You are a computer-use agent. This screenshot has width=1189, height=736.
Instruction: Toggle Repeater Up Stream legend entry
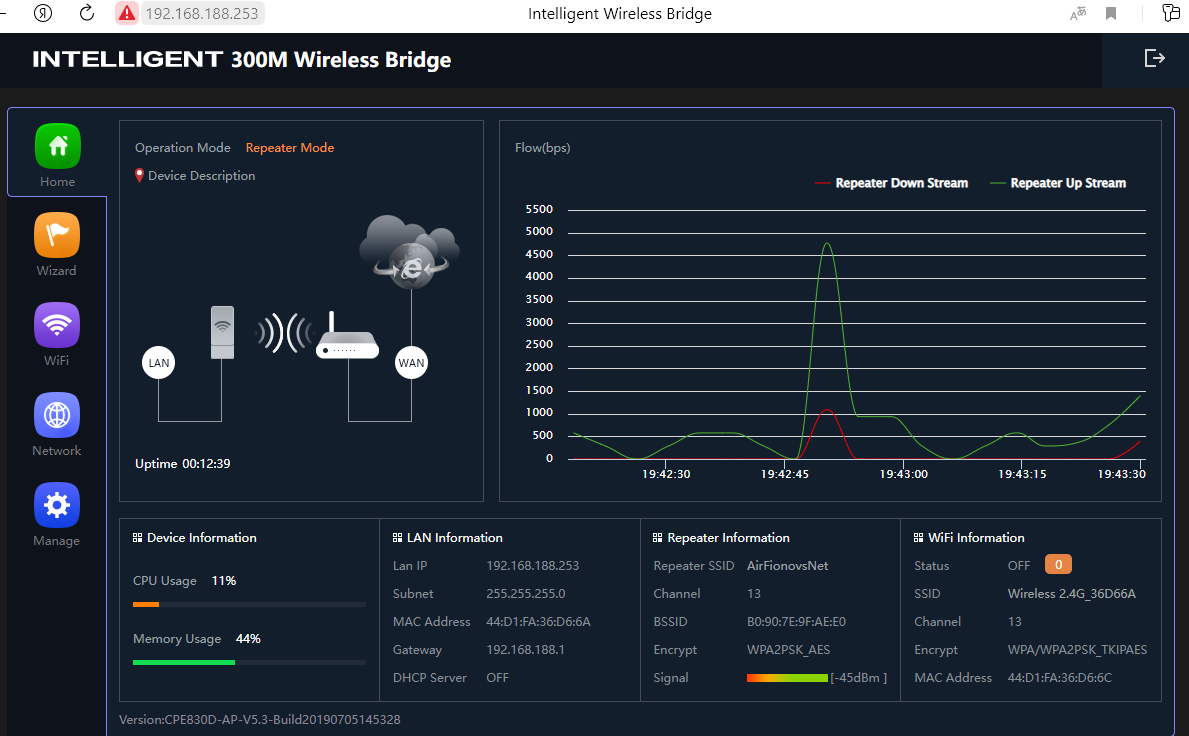click(x=1058, y=183)
